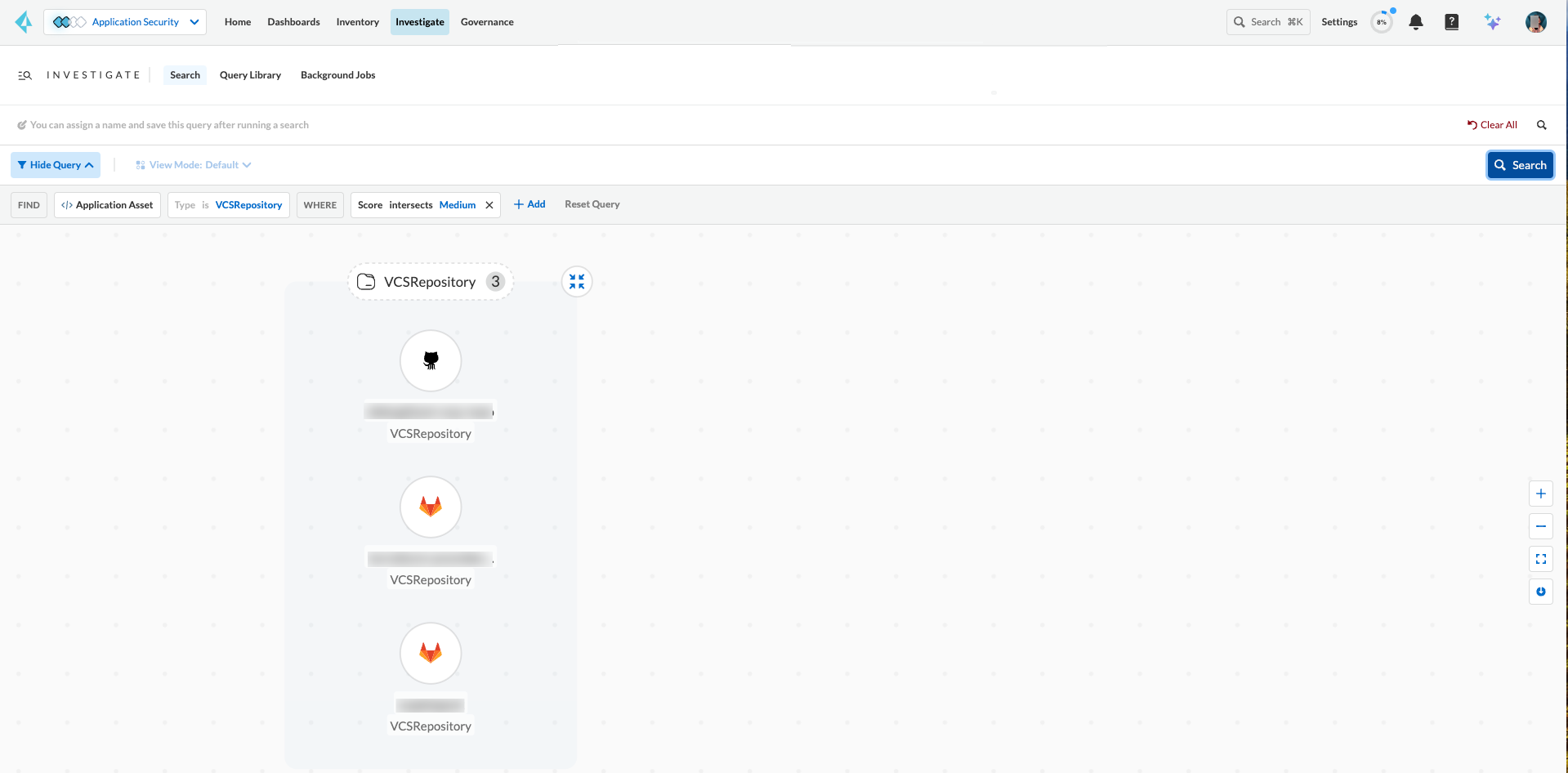Open the progress percentage indicator
Viewport: 1568px width, 773px height.
point(1382,22)
